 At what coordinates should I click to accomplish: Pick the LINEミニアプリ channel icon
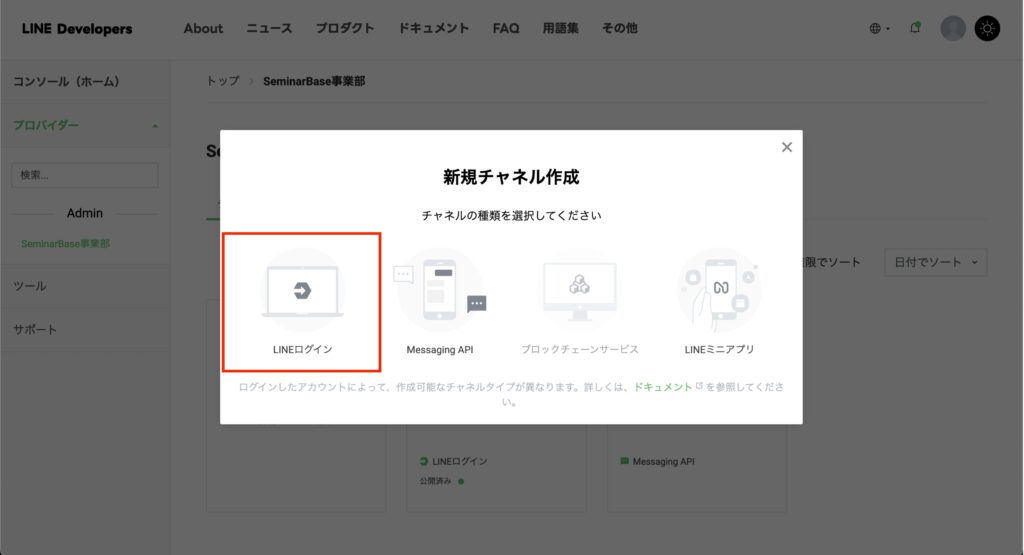point(719,290)
